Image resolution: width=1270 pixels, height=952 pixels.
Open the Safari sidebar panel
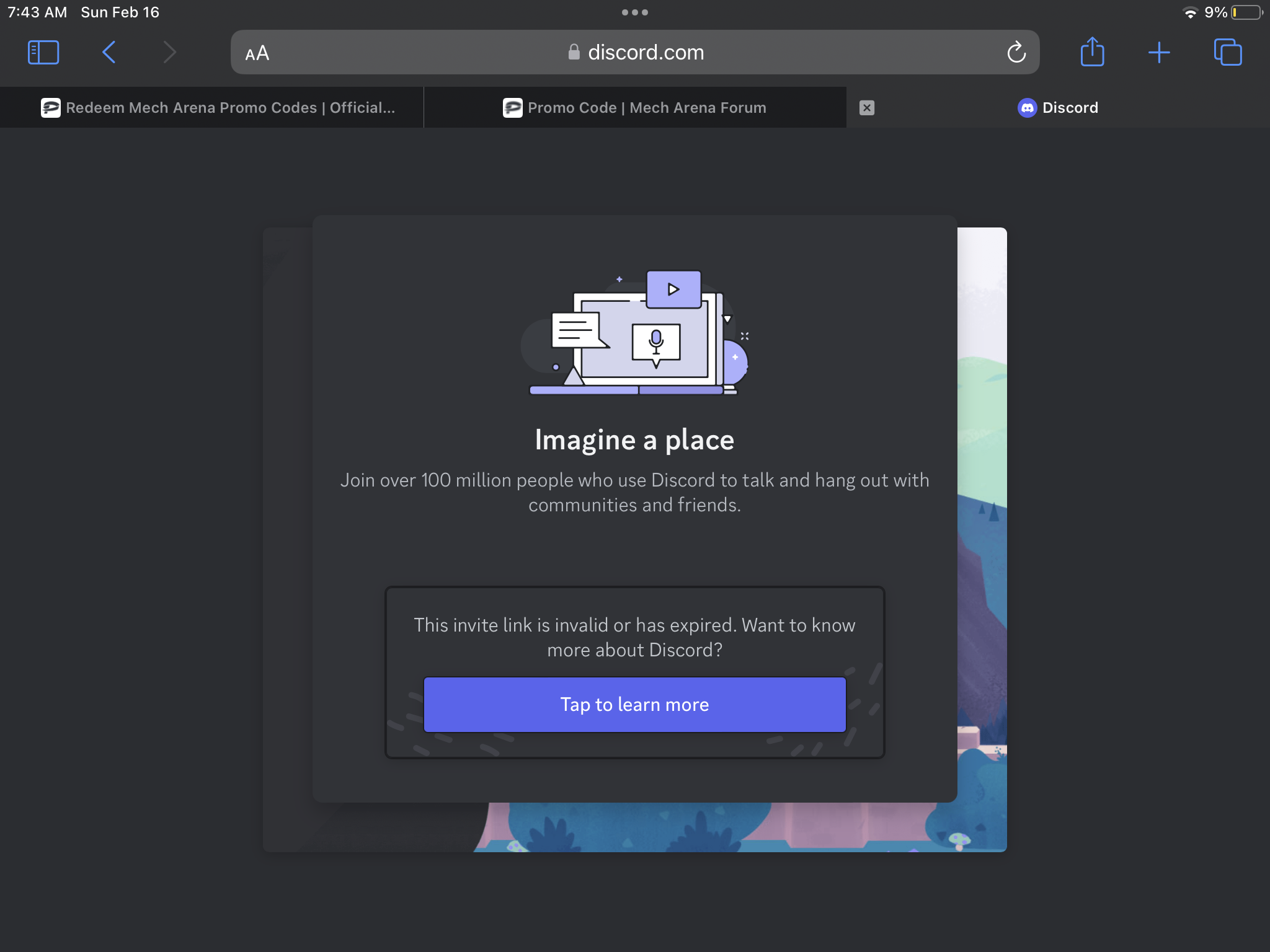[x=43, y=53]
